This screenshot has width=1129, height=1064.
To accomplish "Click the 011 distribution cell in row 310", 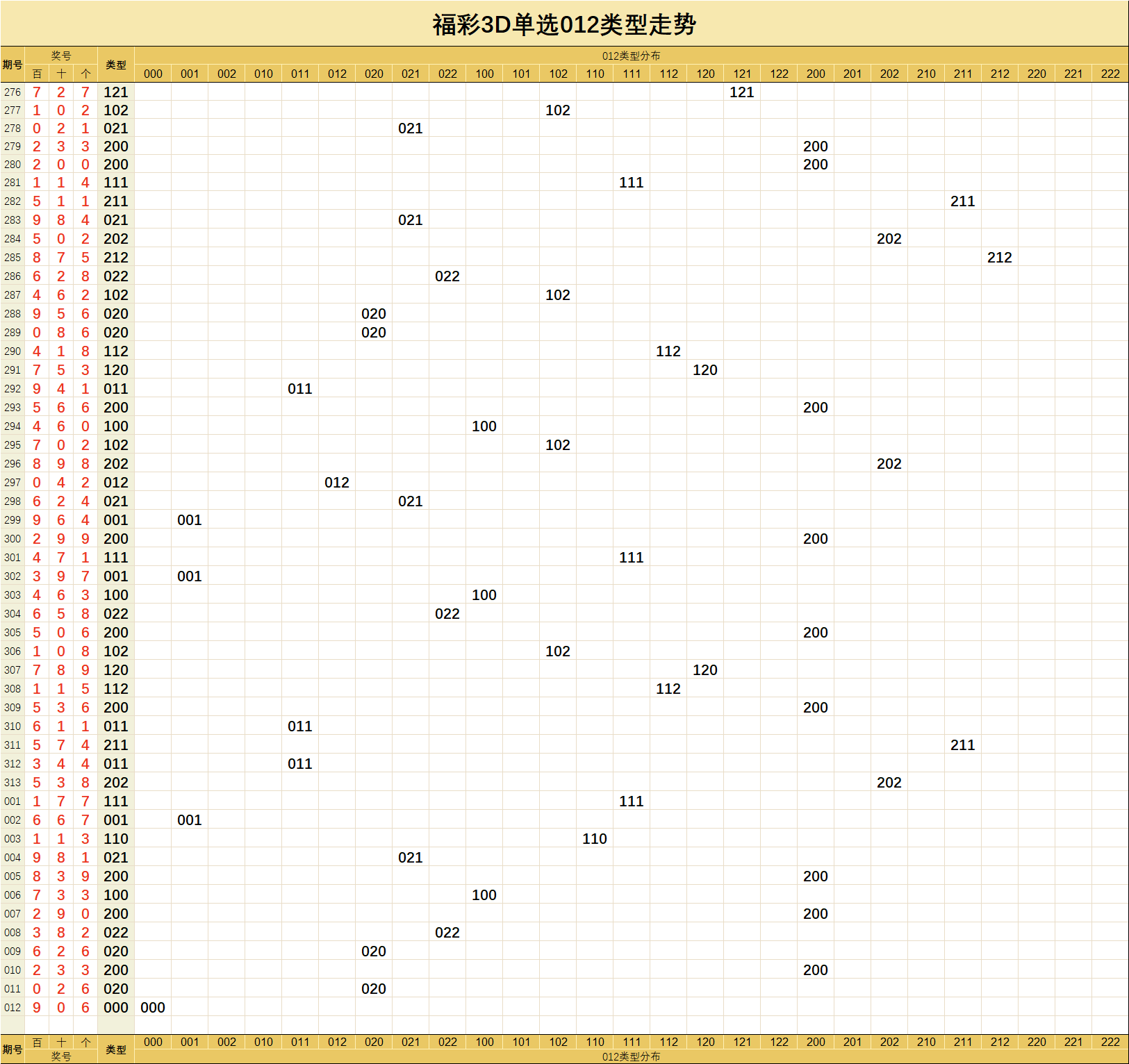I will (x=300, y=726).
